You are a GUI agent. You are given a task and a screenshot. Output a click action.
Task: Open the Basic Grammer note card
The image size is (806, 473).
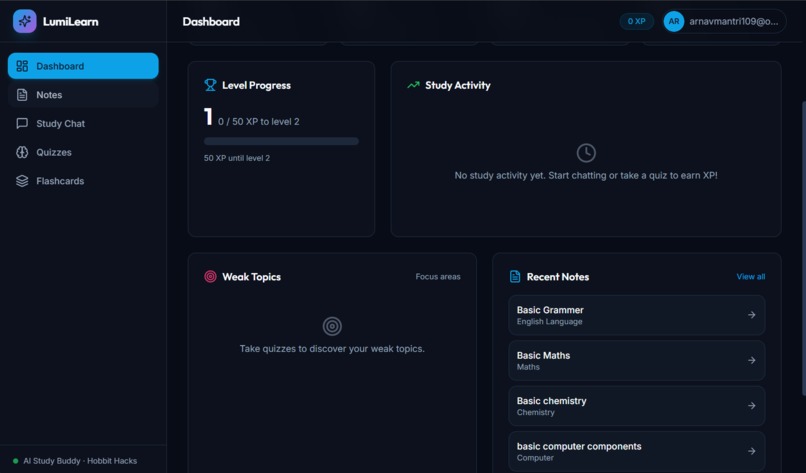(637, 315)
